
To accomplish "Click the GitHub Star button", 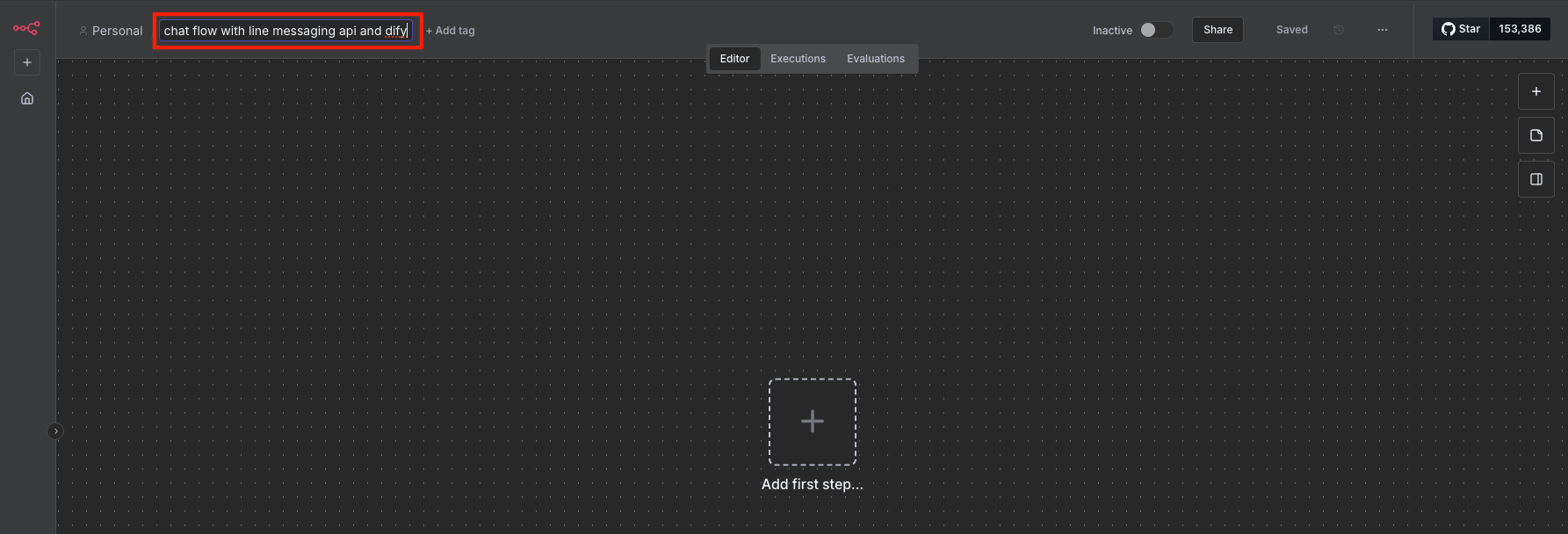I will pyautogui.click(x=1461, y=29).
